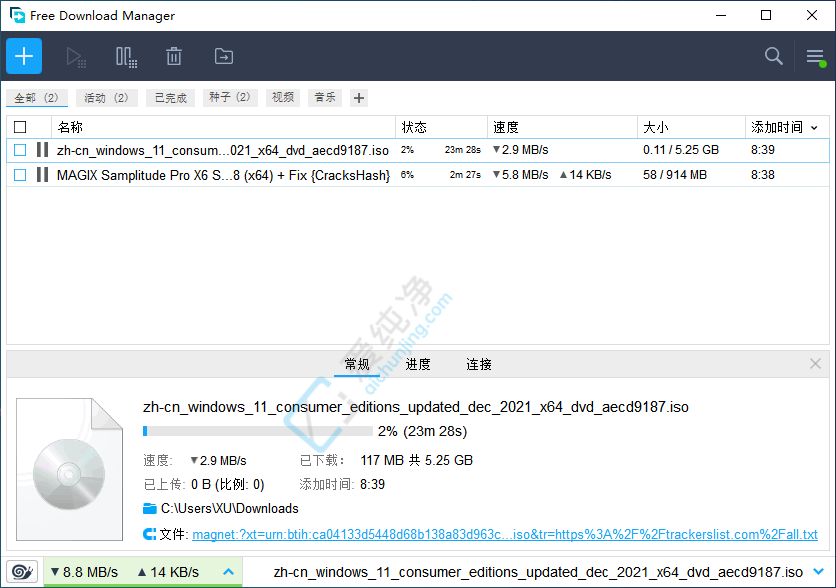Click the 58 / 914 MB size cell

(674, 174)
